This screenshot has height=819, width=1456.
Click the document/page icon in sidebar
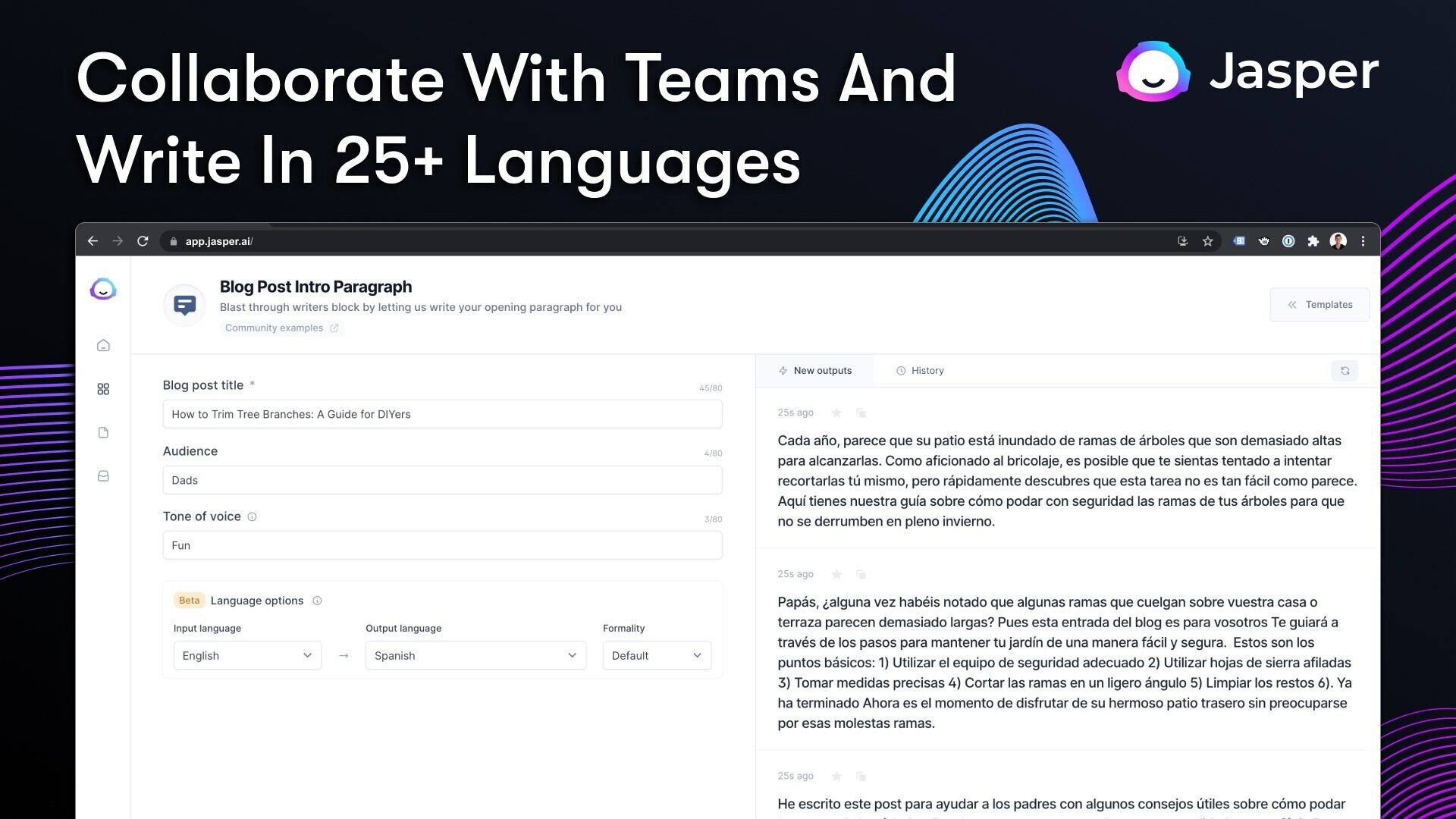click(x=103, y=431)
